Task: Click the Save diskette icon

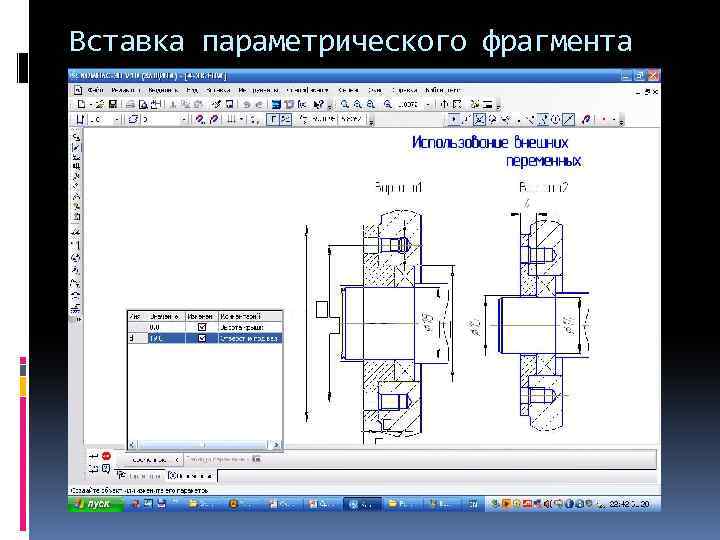Action: coord(112,104)
